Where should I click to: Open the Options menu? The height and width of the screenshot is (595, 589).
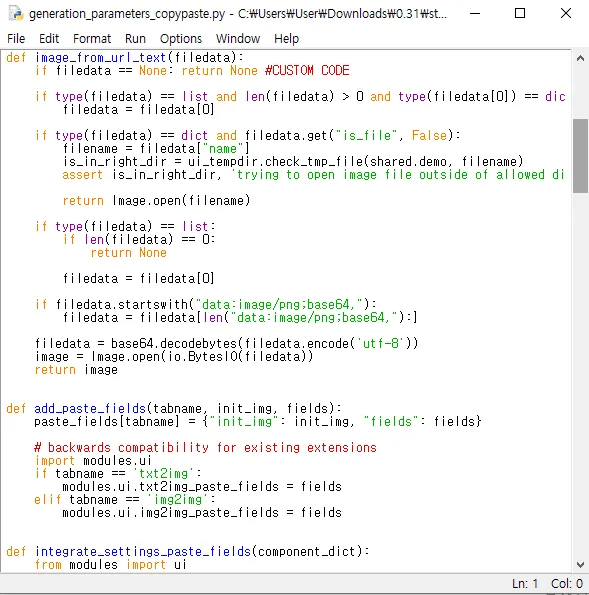point(181,38)
